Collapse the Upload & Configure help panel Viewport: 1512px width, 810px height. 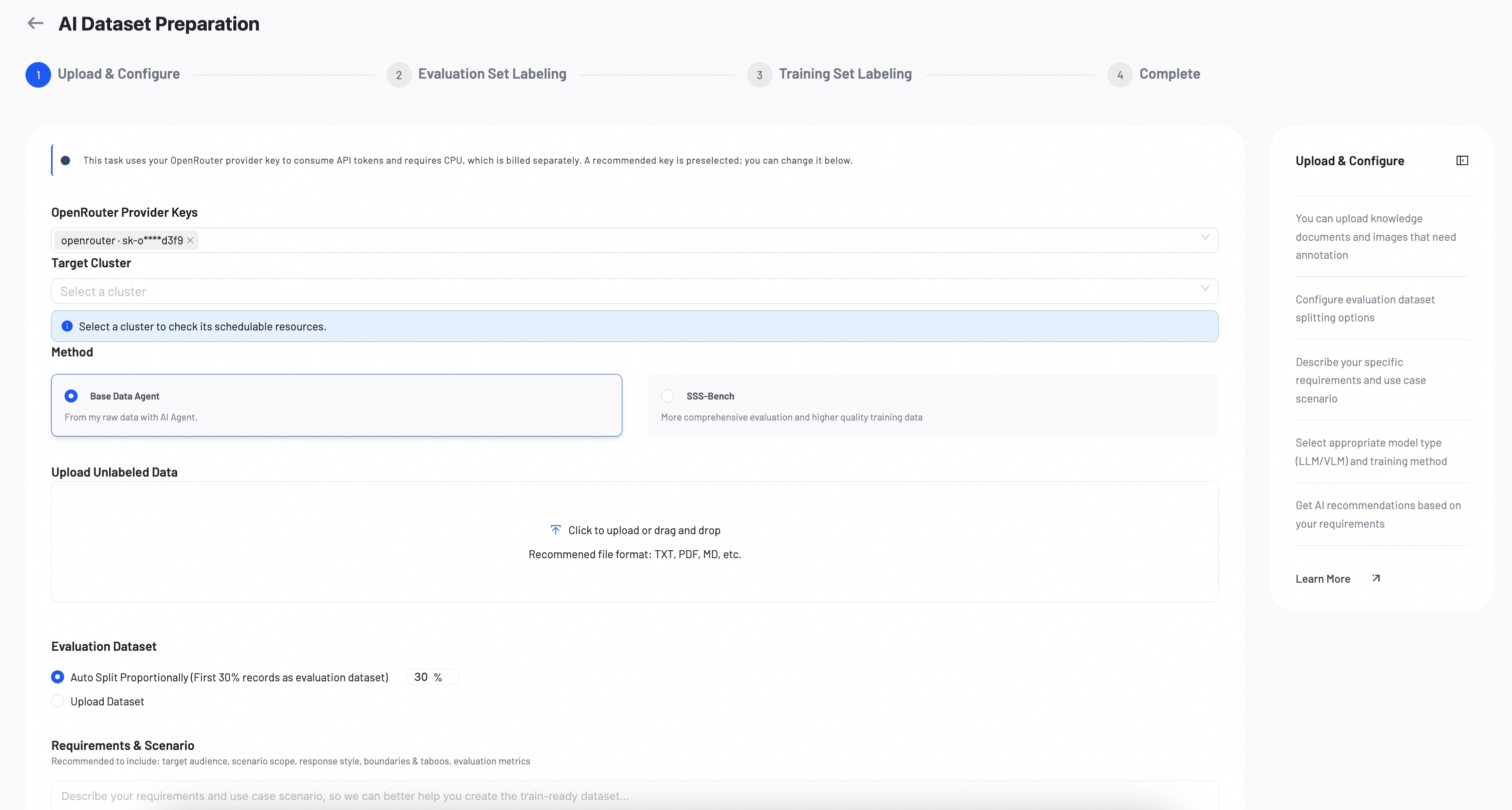[x=1462, y=160]
